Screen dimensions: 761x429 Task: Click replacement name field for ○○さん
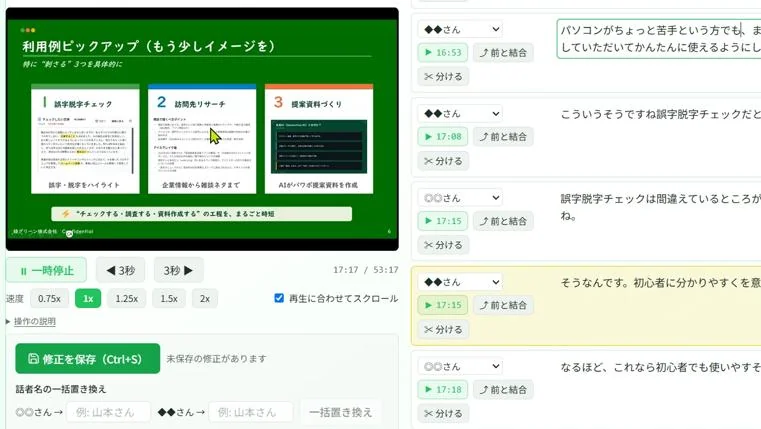[x=108, y=412]
